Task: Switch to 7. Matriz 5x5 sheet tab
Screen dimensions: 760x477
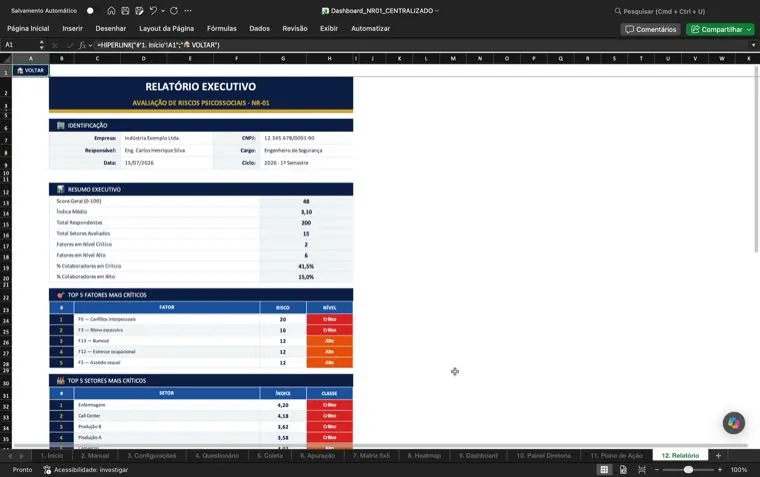Action: click(x=371, y=456)
